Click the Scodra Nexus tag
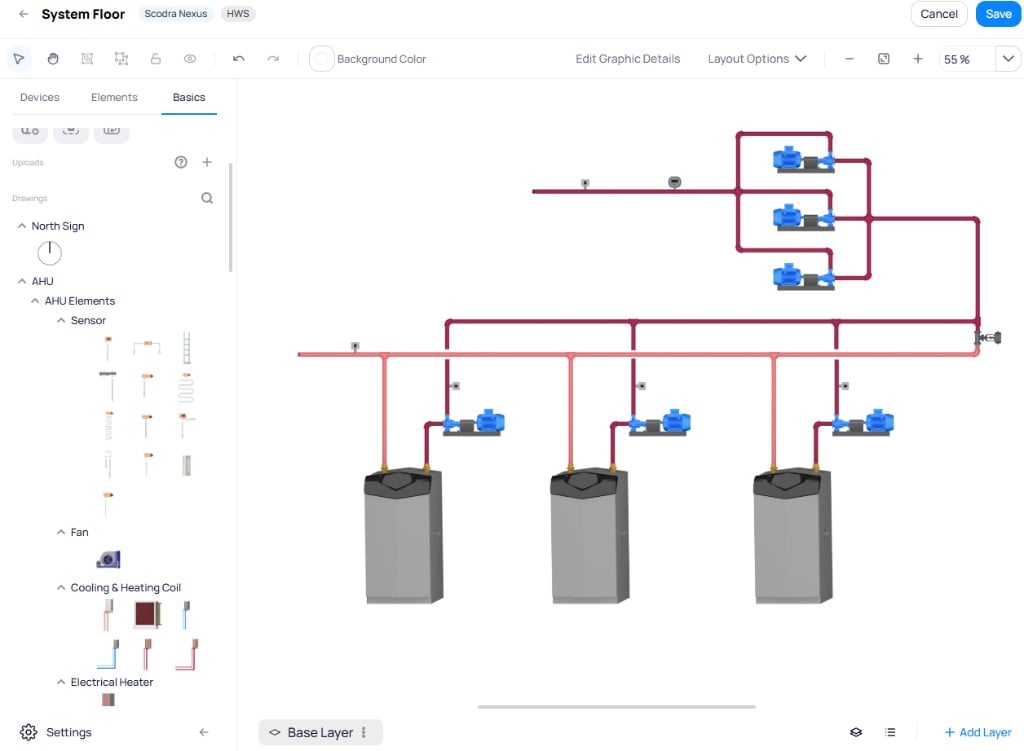 point(176,14)
